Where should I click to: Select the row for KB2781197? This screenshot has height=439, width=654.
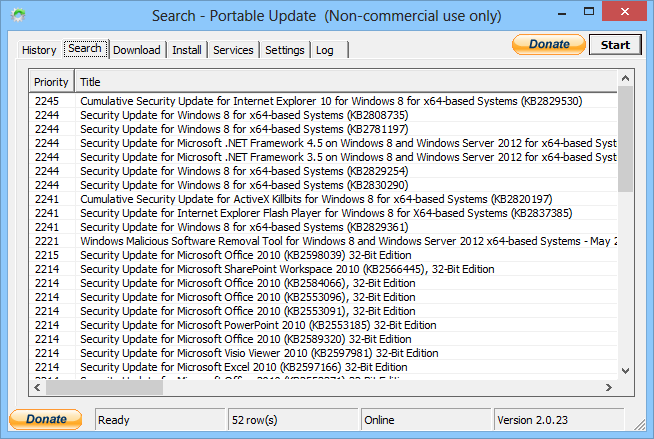[323, 129]
